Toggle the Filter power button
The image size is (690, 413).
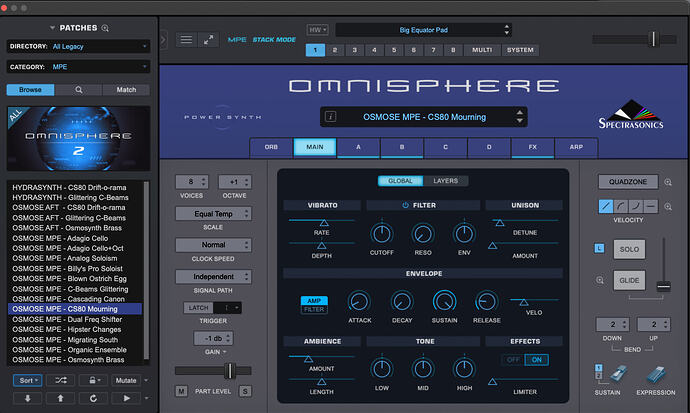[405, 205]
